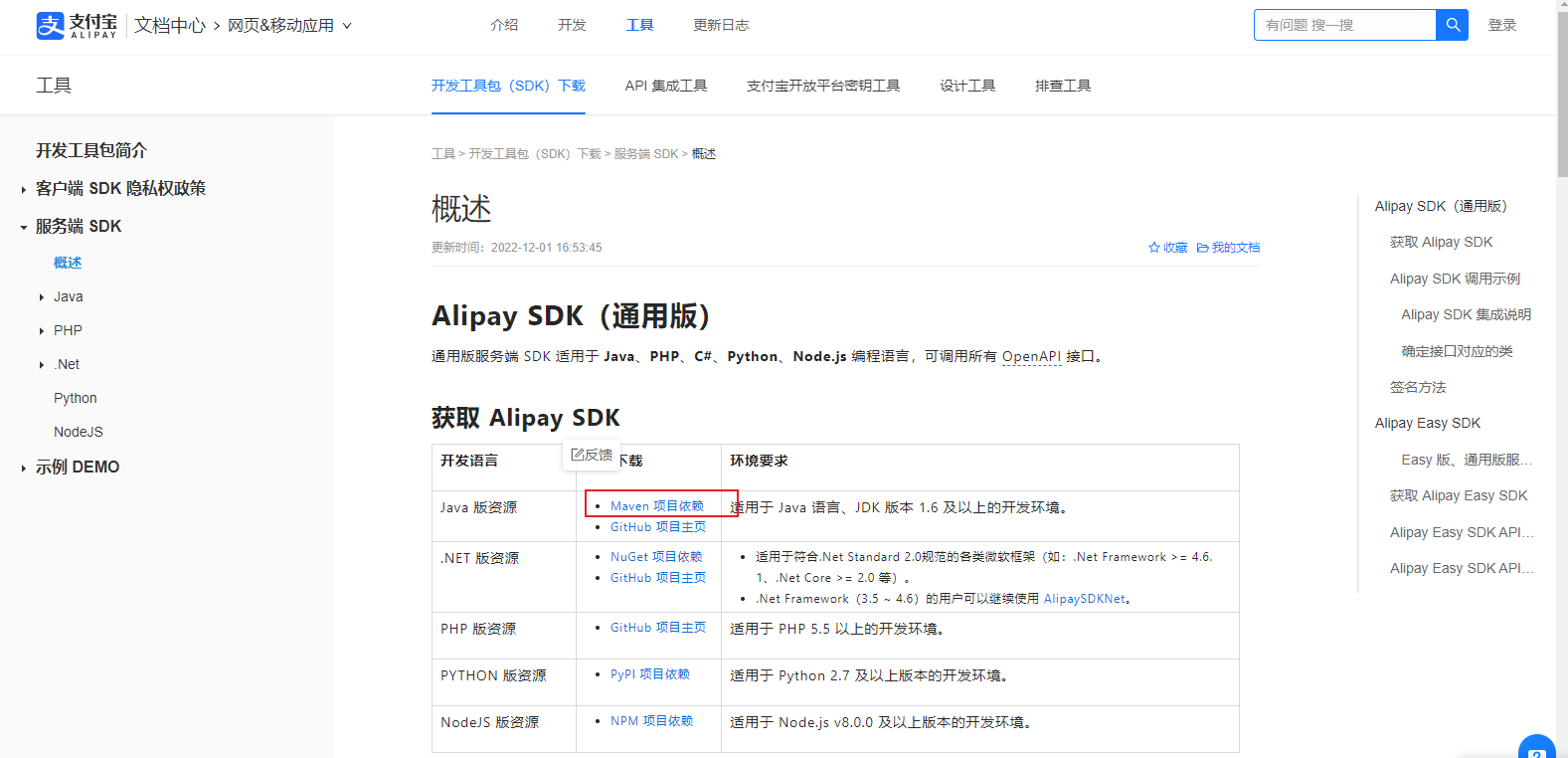Jump to 获取 Alipay SDK in outline
The height and width of the screenshot is (758, 1568).
pos(1442,242)
